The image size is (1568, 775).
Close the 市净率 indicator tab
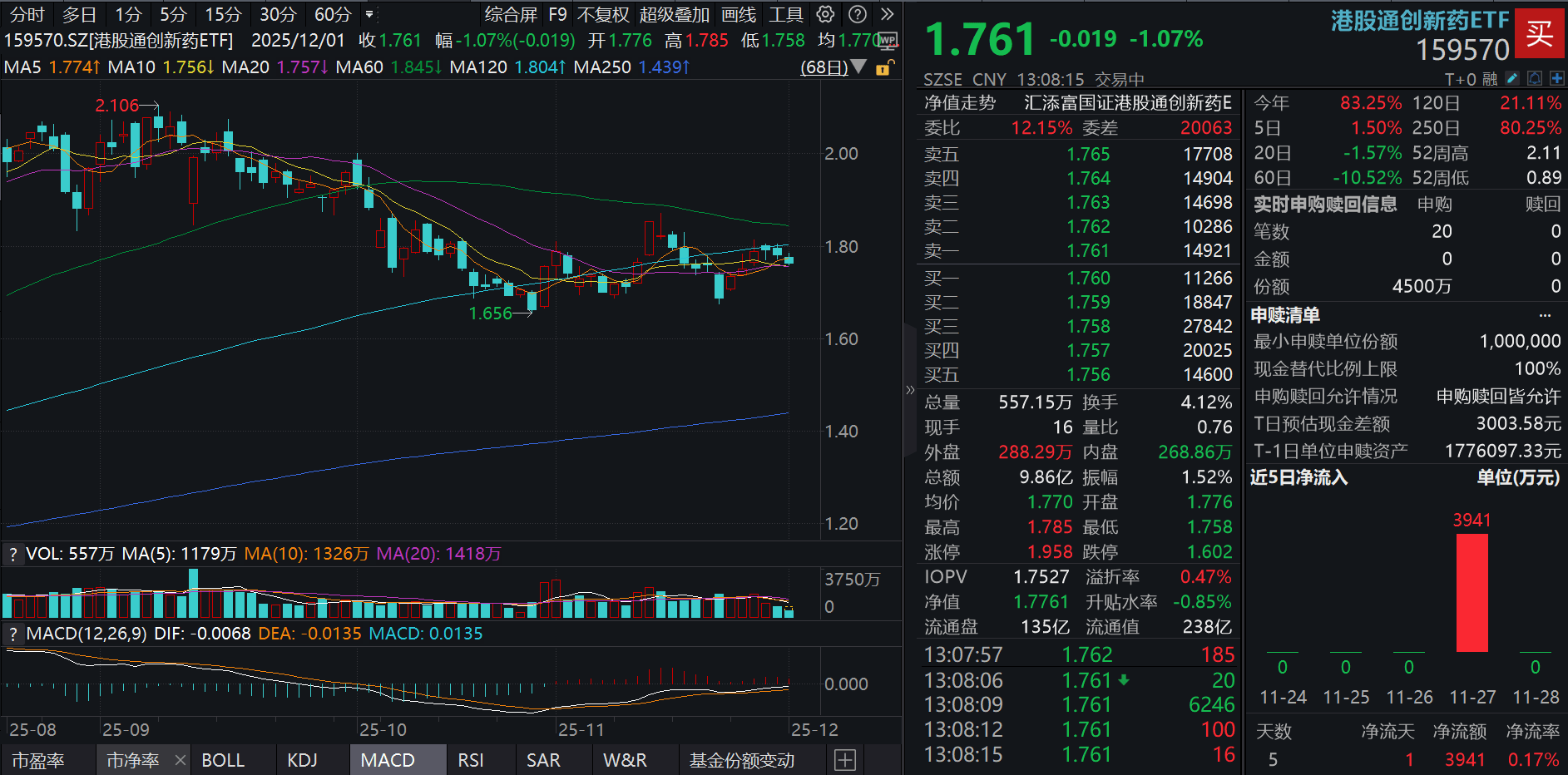point(181,760)
